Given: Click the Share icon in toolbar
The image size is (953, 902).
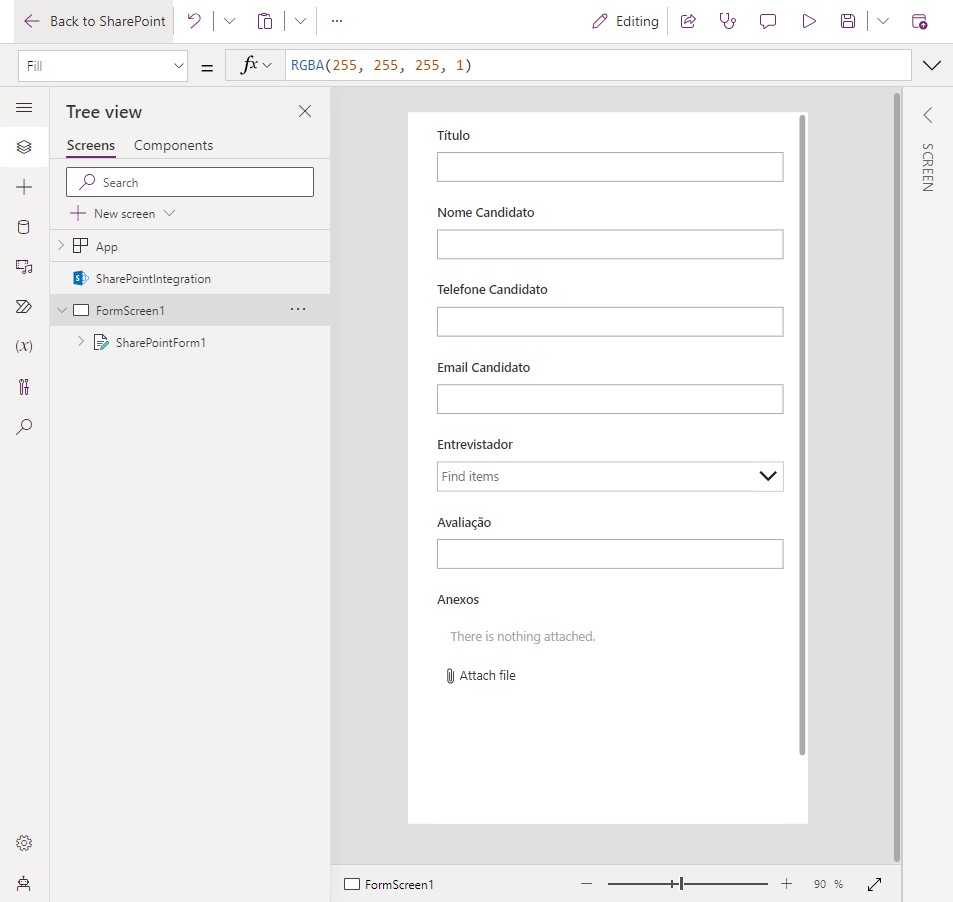Looking at the screenshot, I should point(688,21).
